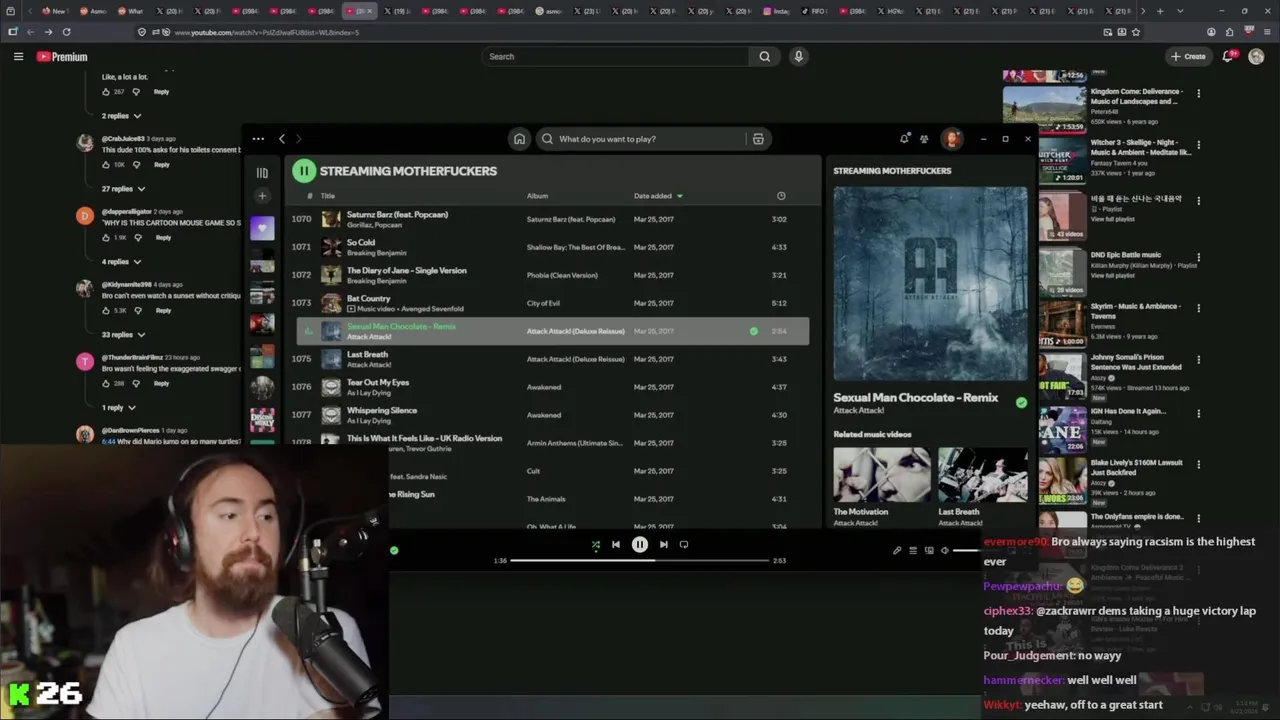Expand 1 reply under ThunderBrainFilmz comment

(119, 408)
